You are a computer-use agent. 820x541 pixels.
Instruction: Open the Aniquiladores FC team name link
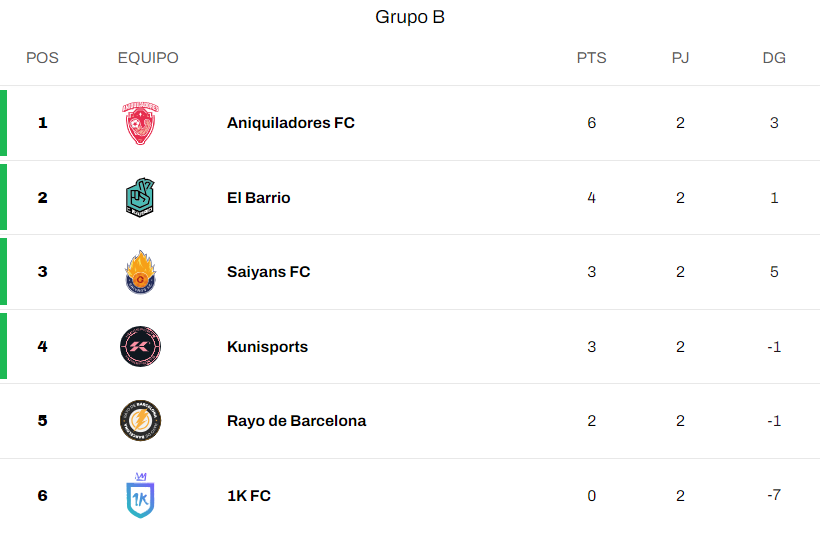pos(291,123)
